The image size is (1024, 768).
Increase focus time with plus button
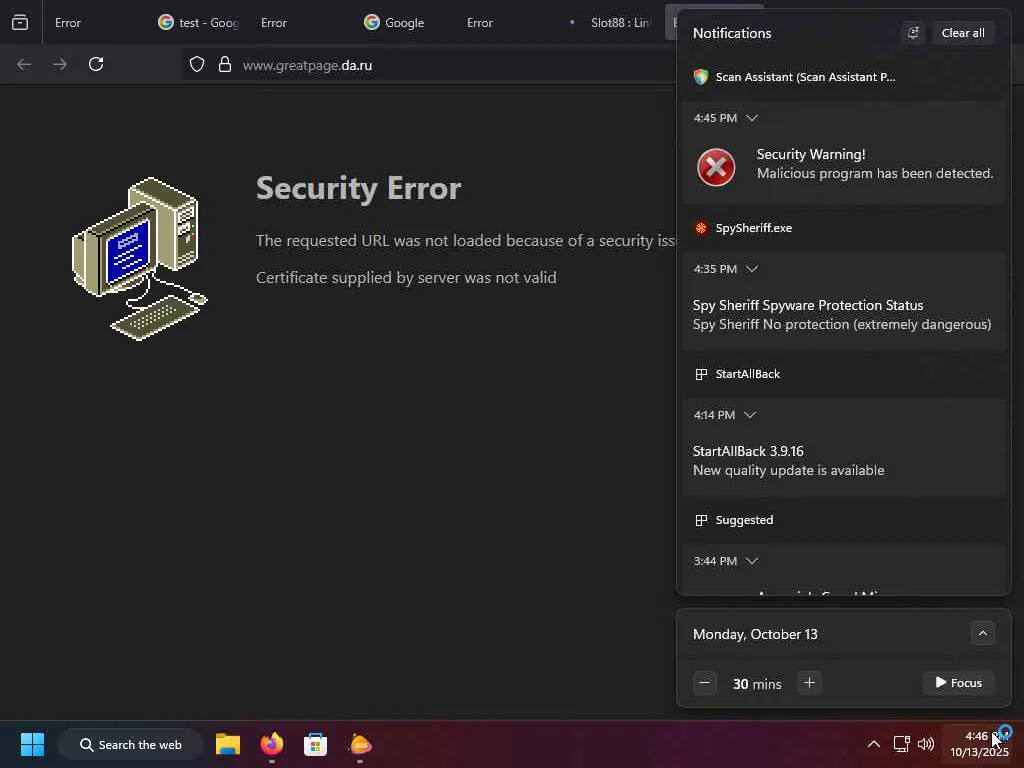[809, 683]
